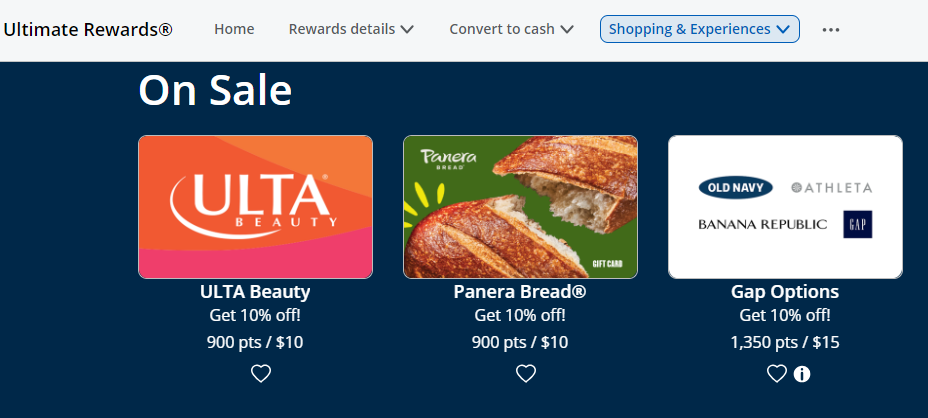Image resolution: width=928 pixels, height=418 pixels.
Task: Open the Convert to cash dropdown
Action: (x=511, y=29)
